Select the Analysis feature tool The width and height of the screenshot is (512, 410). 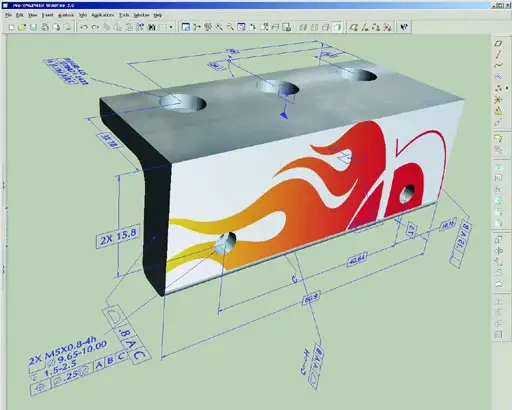click(498, 111)
